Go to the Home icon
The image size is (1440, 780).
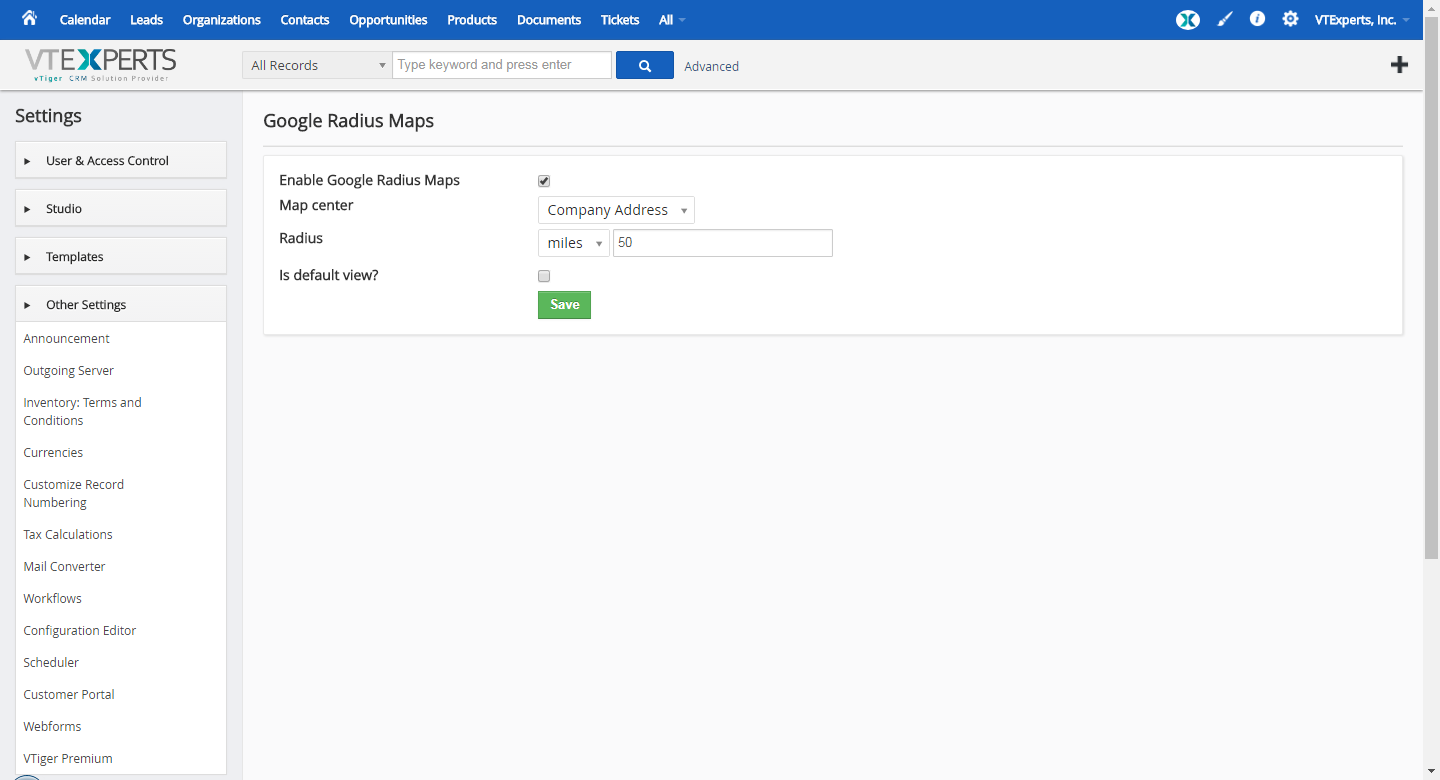(x=29, y=18)
